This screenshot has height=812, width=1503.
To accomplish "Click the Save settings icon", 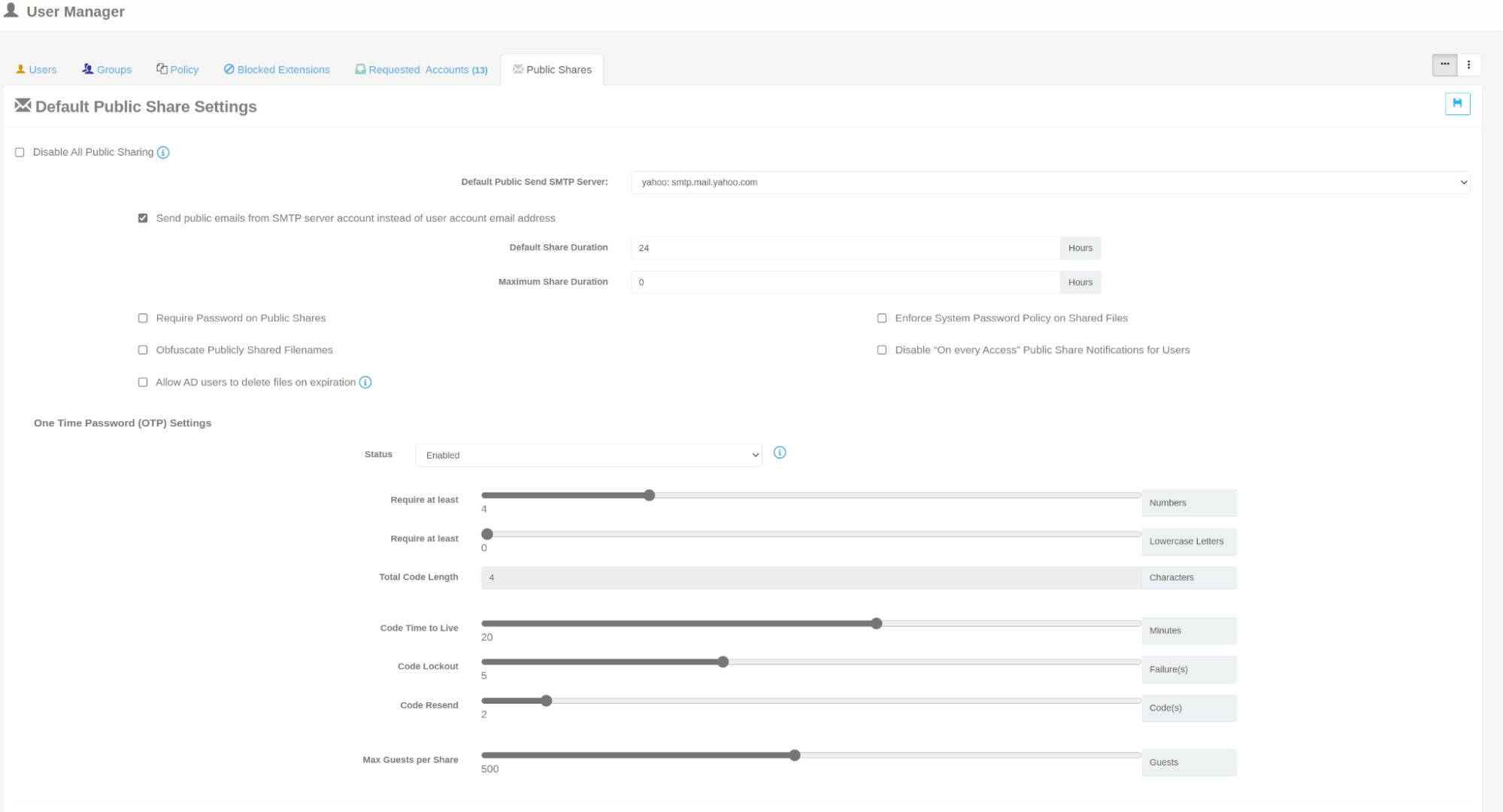I will tap(1457, 104).
